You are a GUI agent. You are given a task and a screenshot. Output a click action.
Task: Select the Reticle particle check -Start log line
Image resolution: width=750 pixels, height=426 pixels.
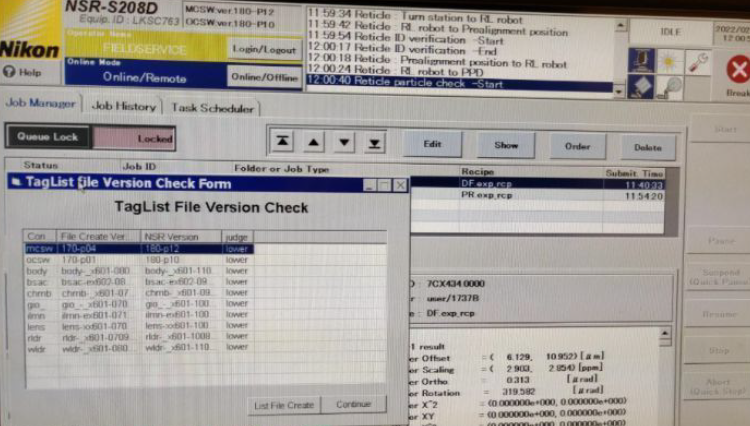[459, 83]
